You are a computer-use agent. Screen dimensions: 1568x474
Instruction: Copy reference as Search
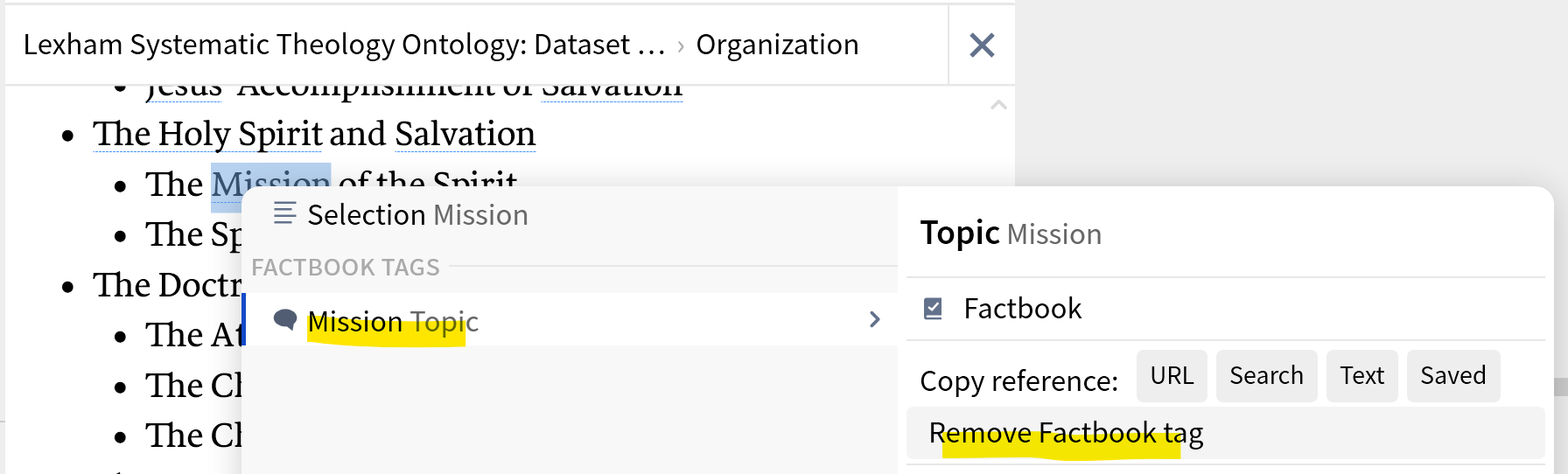point(1265,376)
